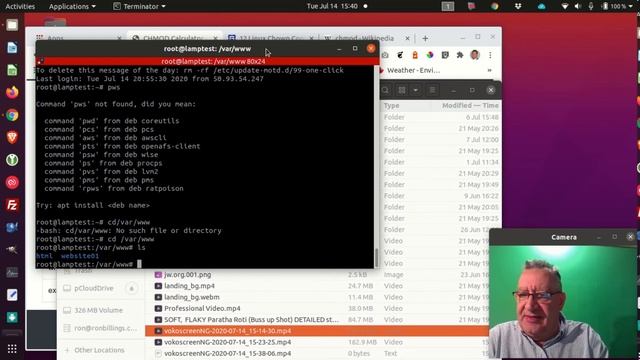This screenshot has height=360, width=640.
Task: Open the clock and calendar panel
Action: click(332, 6)
